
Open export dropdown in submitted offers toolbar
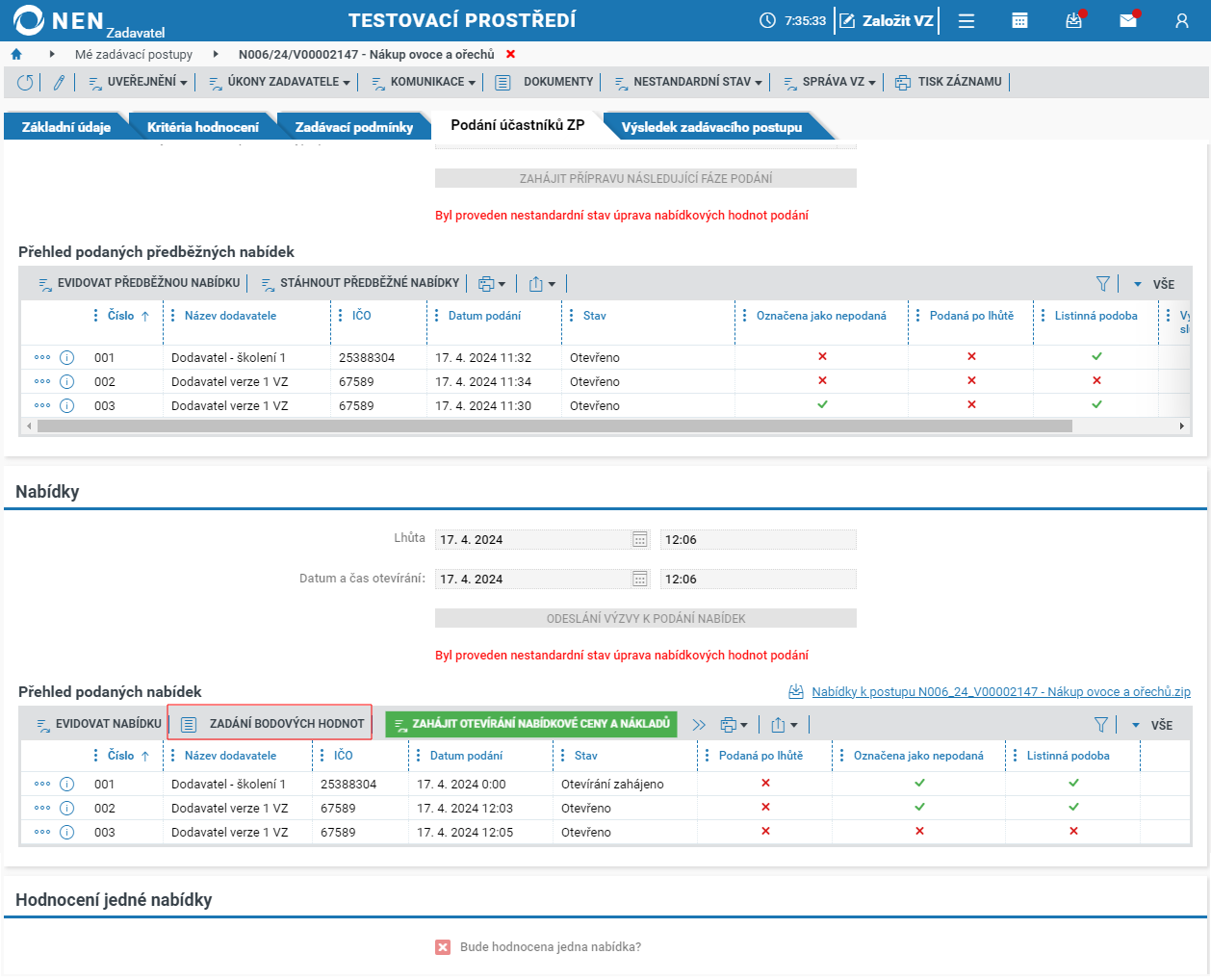(x=785, y=725)
